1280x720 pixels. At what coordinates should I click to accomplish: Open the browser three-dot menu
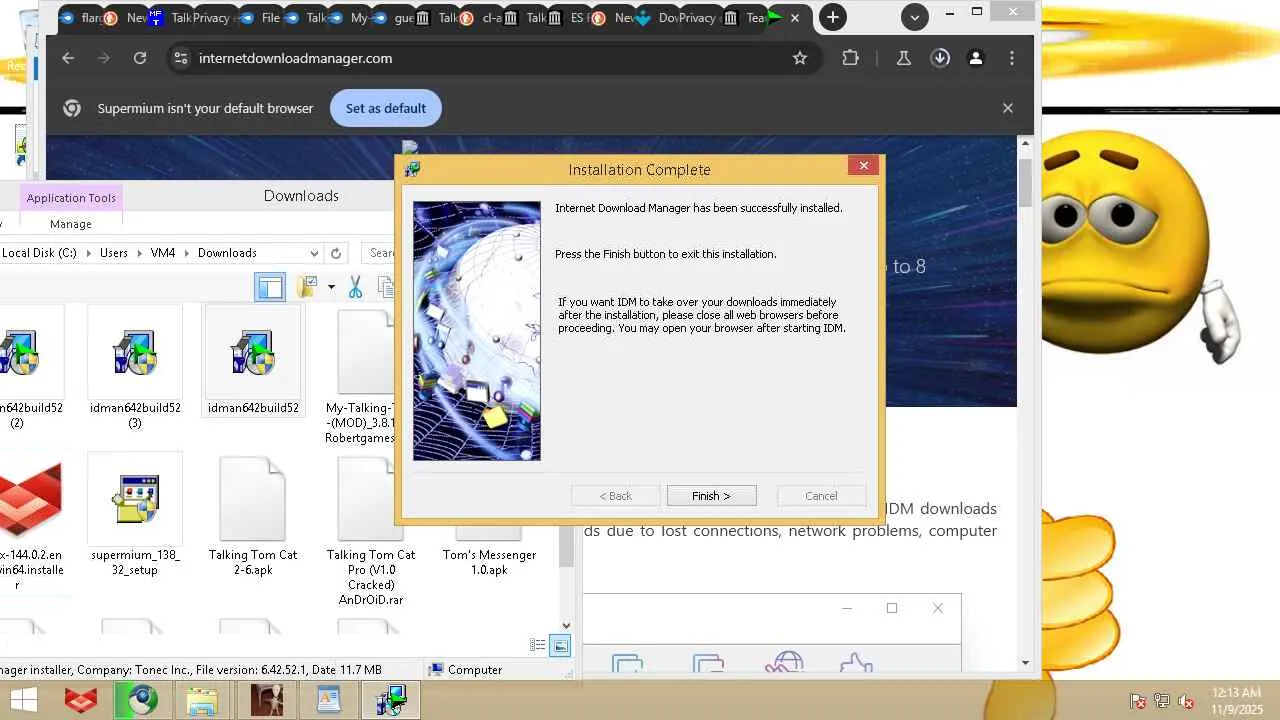click(x=1012, y=58)
